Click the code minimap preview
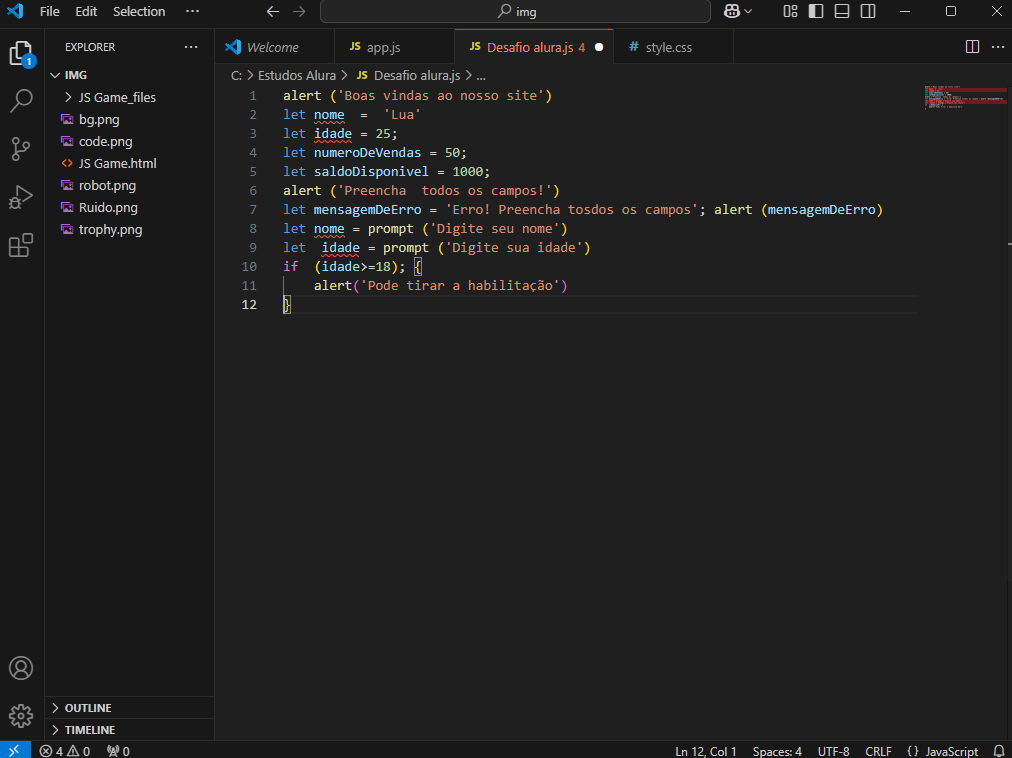1012x758 pixels. pyautogui.click(x=964, y=97)
